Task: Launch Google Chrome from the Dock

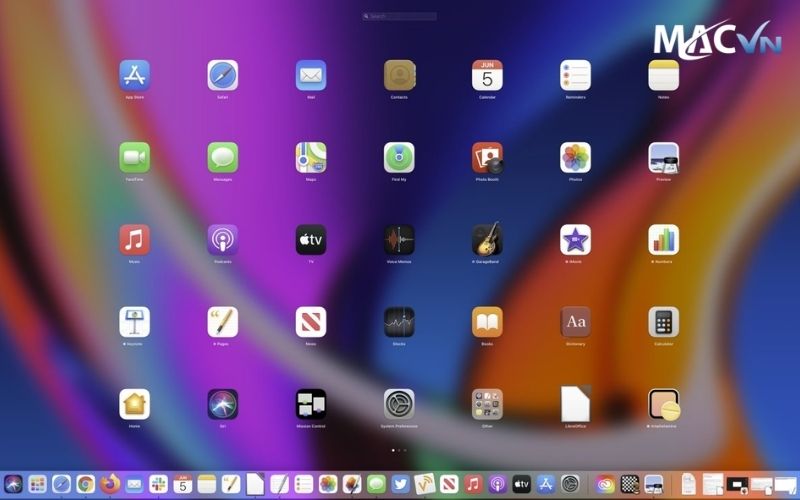Action: 86,484
